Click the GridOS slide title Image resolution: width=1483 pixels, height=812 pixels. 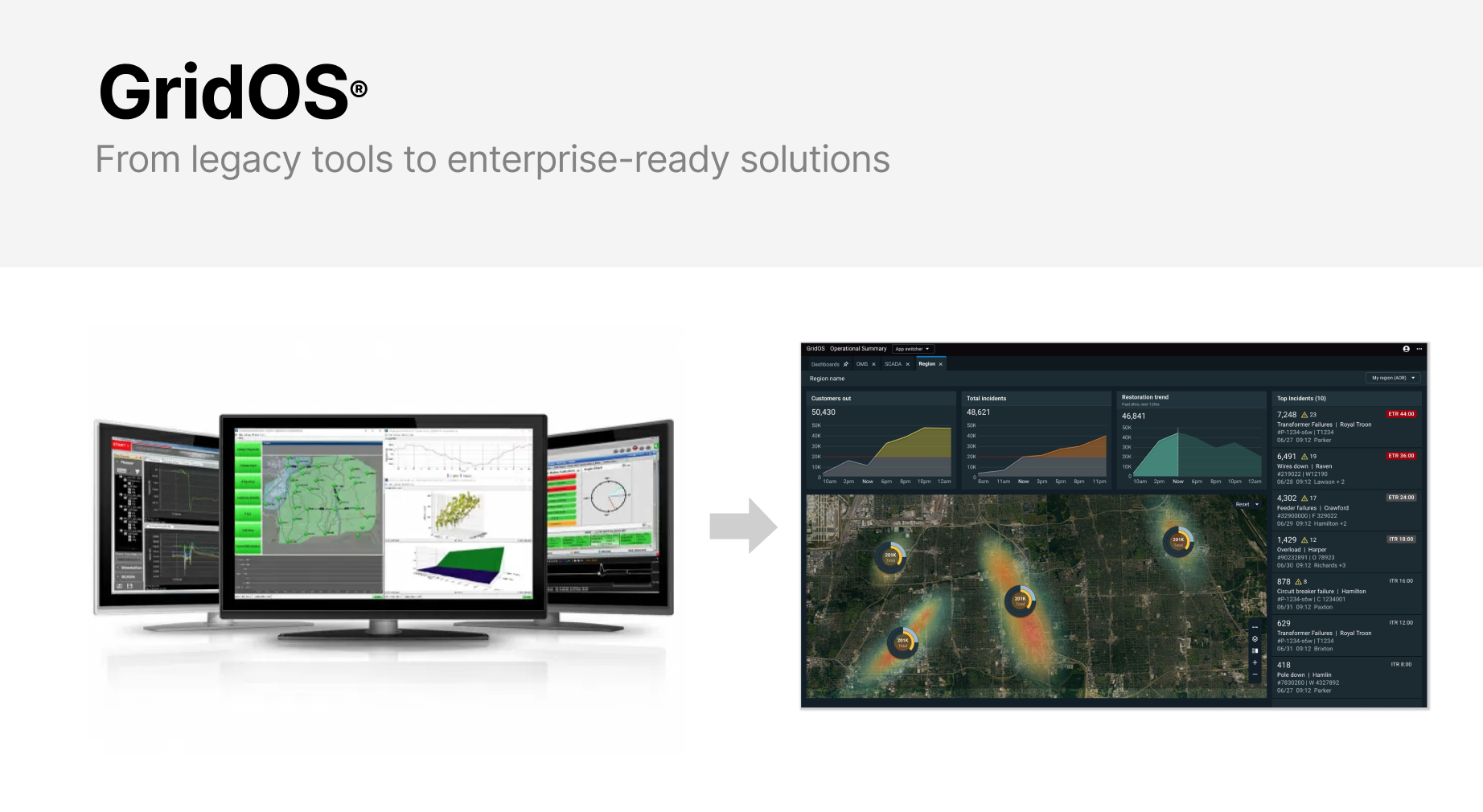233,92
